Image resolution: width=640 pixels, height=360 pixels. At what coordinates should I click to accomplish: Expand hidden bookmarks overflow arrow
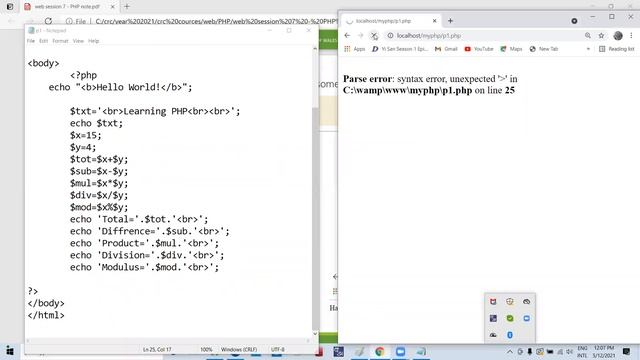pos(588,49)
